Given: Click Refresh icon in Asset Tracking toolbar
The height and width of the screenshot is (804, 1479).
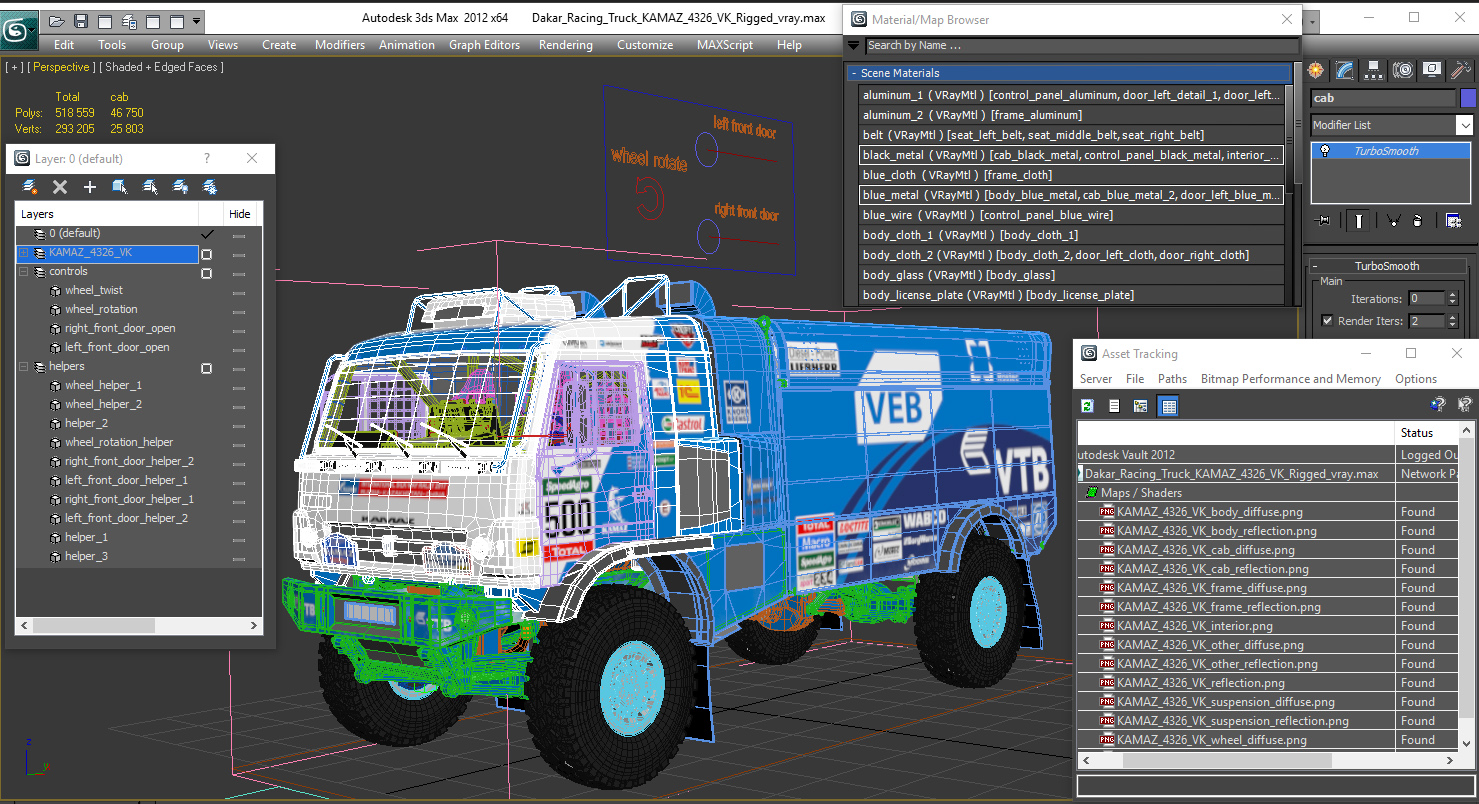Looking at the screenshot, I should [x=1088, y=405].
